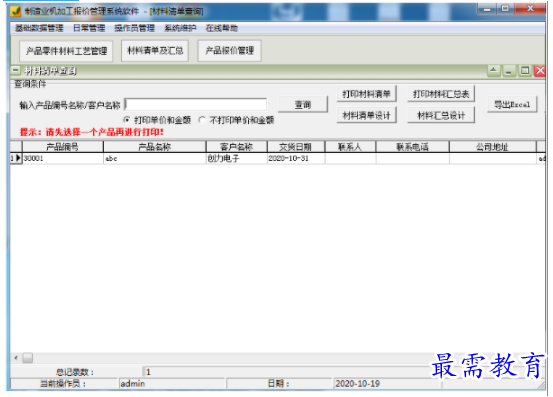Click the app icon in title bar
Screen dimensions: 553x397
[16, 11]
